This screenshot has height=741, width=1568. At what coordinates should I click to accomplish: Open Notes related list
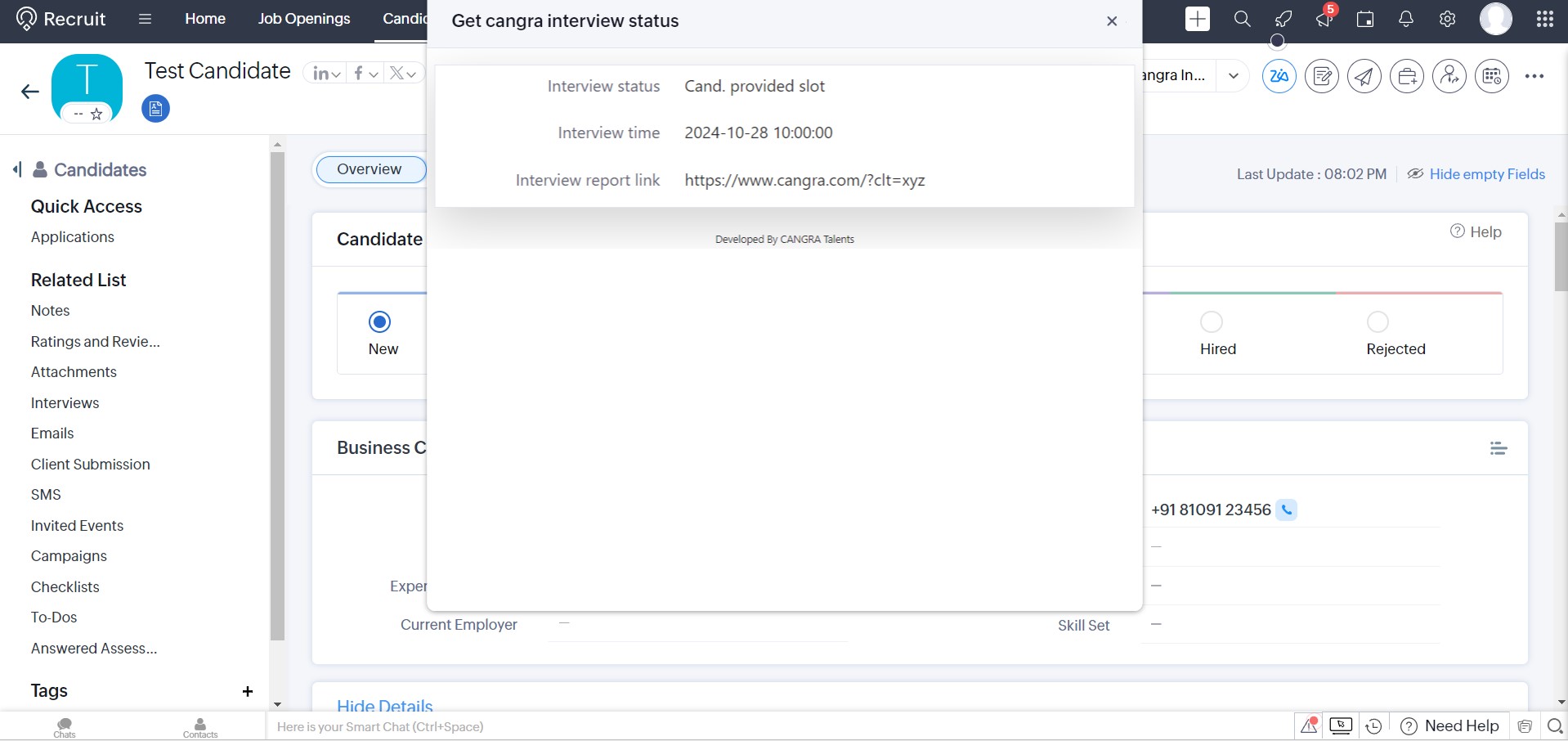[51, 311]
